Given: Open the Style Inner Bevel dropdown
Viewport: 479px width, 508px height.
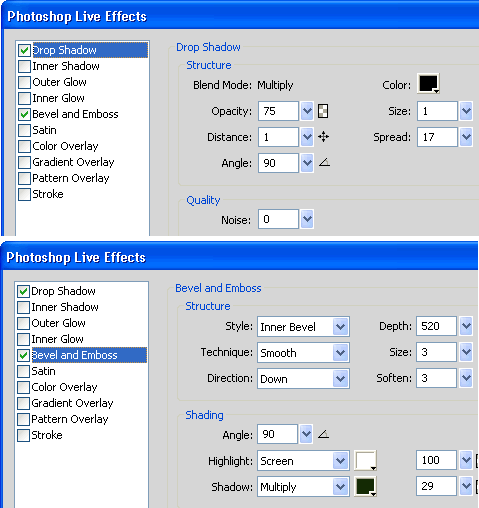Looking at the screenshot, I should [303, 326].
